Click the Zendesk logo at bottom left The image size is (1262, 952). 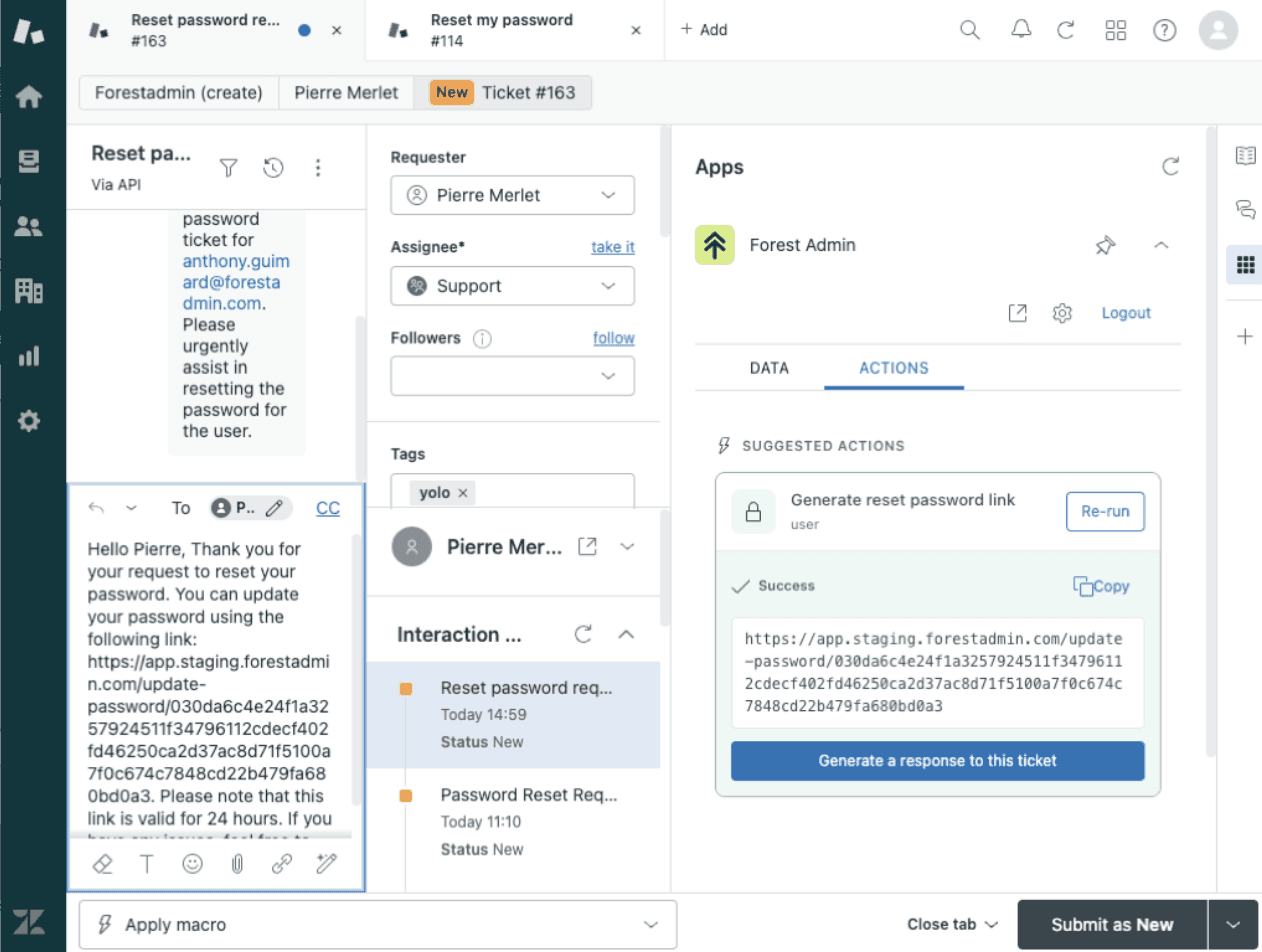pyautogui.click(x=29, y=922)
